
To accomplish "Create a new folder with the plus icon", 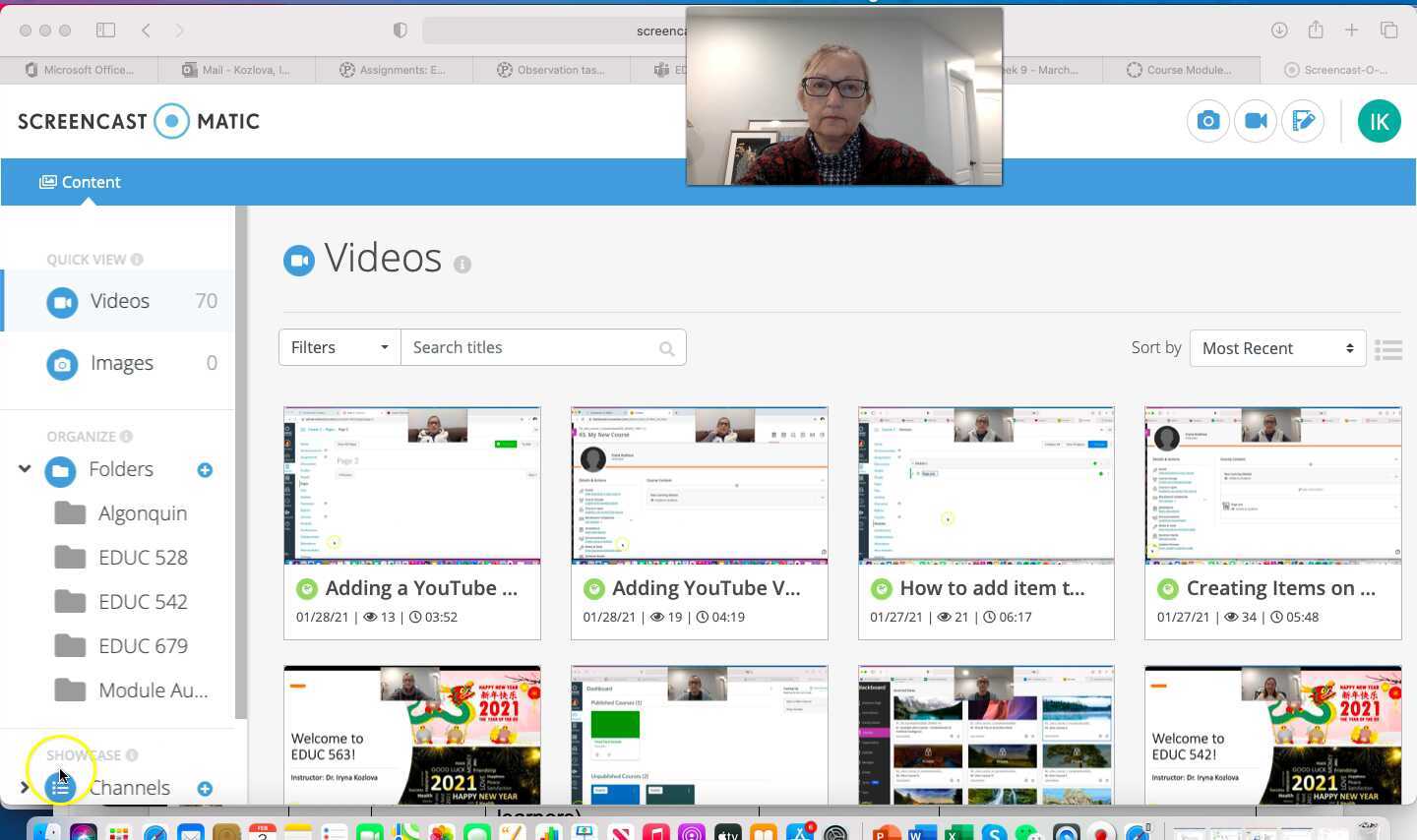I will (x=205, y=470).
